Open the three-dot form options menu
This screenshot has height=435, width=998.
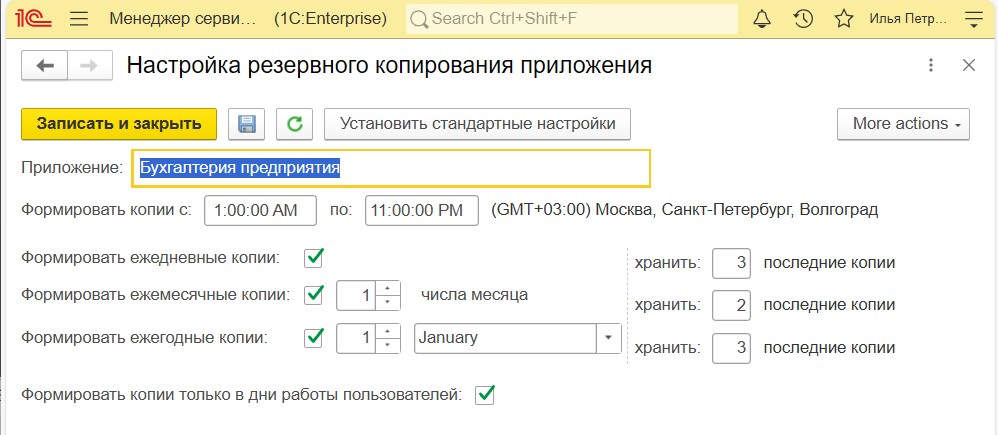[931, 66]
